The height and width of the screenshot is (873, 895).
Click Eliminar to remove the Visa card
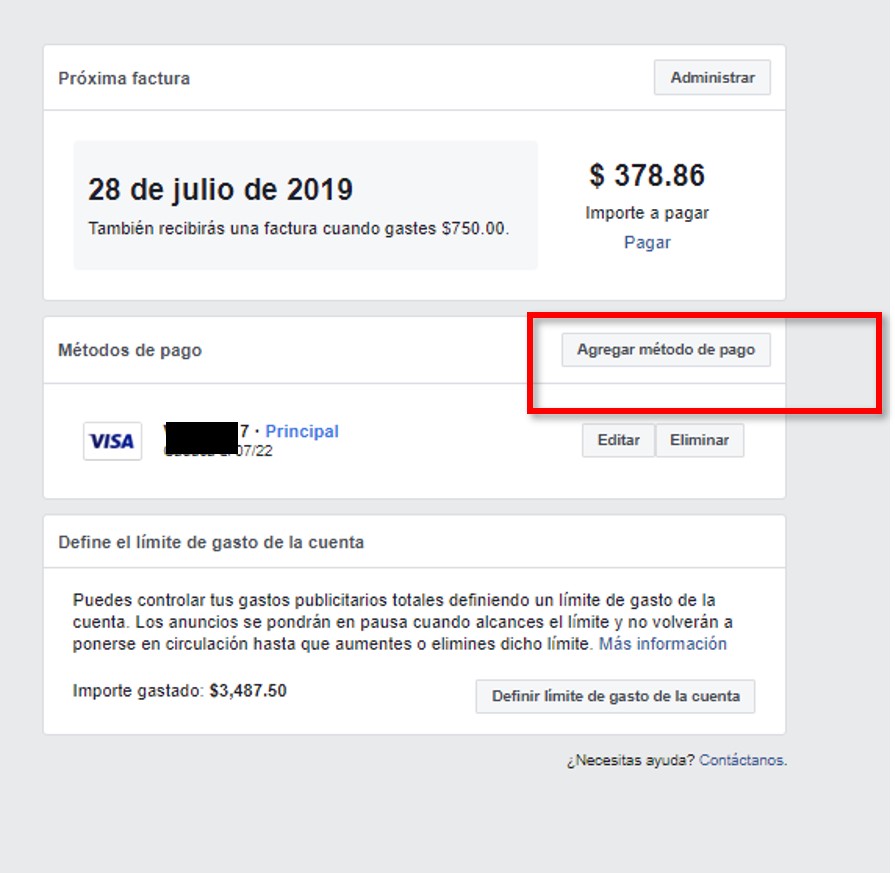point(699,440)
